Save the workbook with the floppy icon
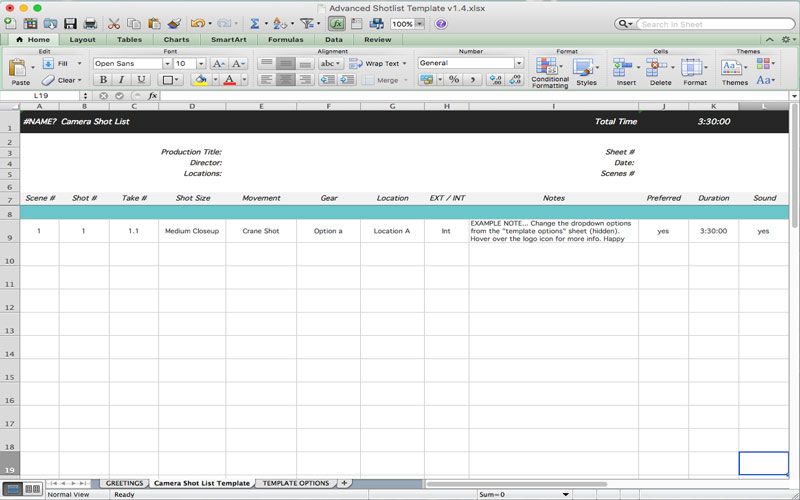The image size is (800, 500). (70, 23)
